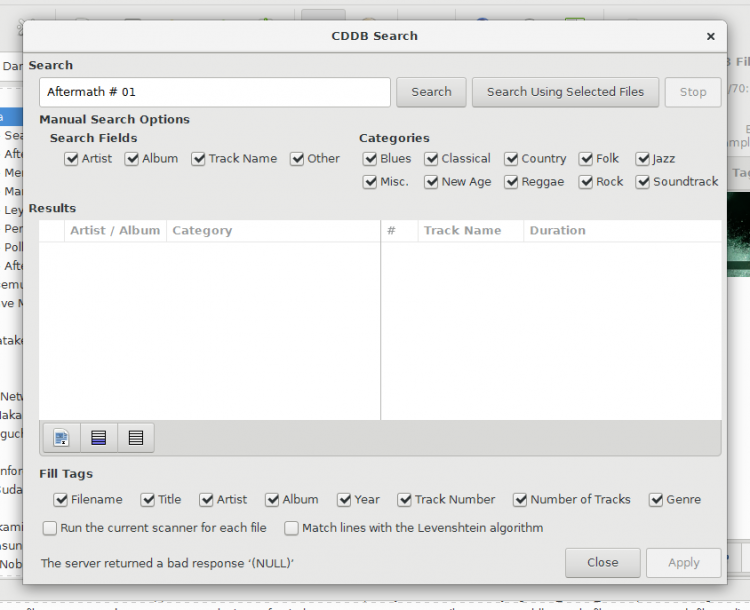Toggle the Rock category checkbox
This screenshot has width=750, height=610.
[586, 182]
